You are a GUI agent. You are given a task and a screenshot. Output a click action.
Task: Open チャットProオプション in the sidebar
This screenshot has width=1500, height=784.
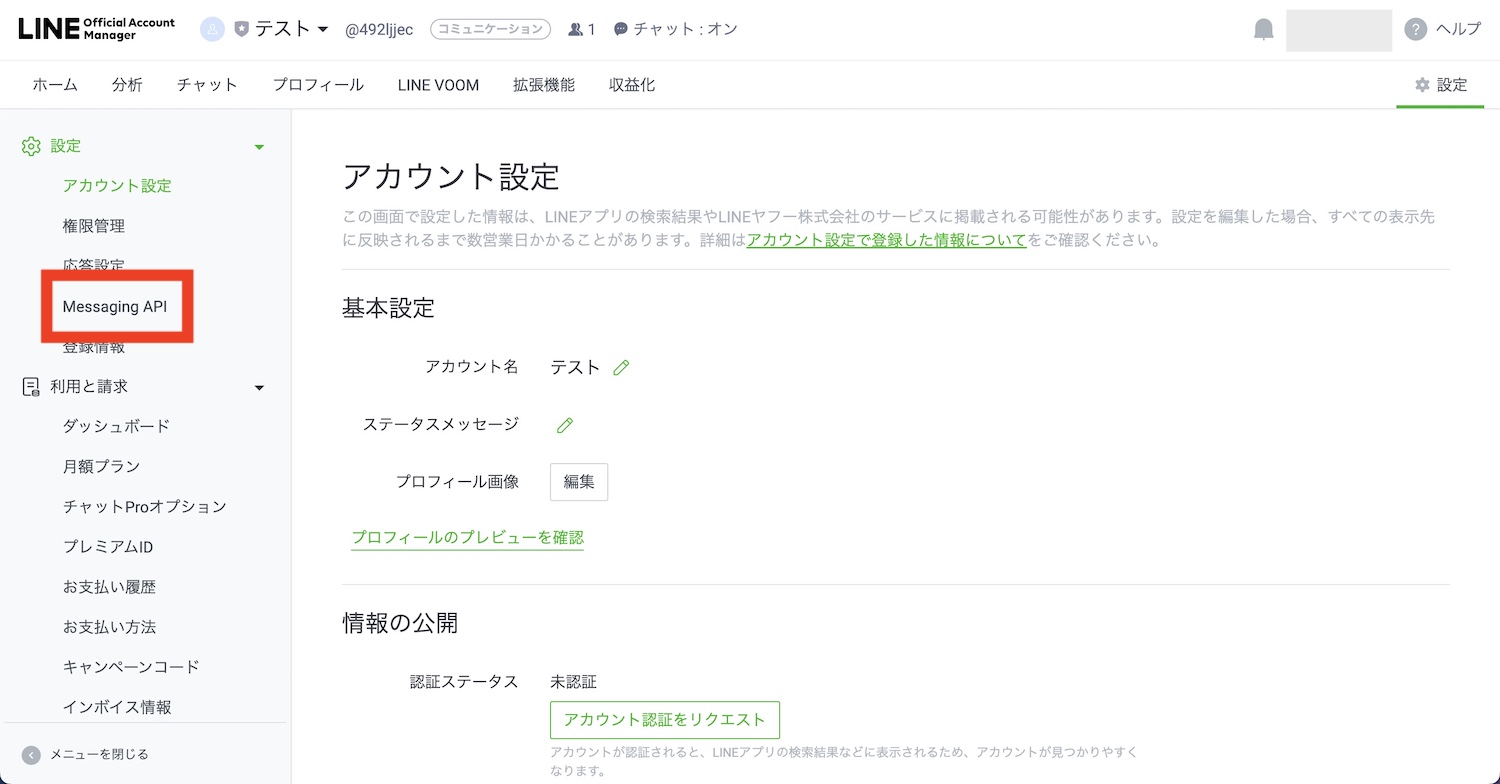point(145,506)
